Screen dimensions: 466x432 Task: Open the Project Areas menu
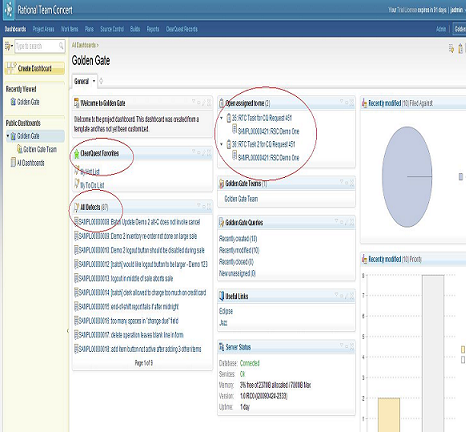click(x=43, y=29)
